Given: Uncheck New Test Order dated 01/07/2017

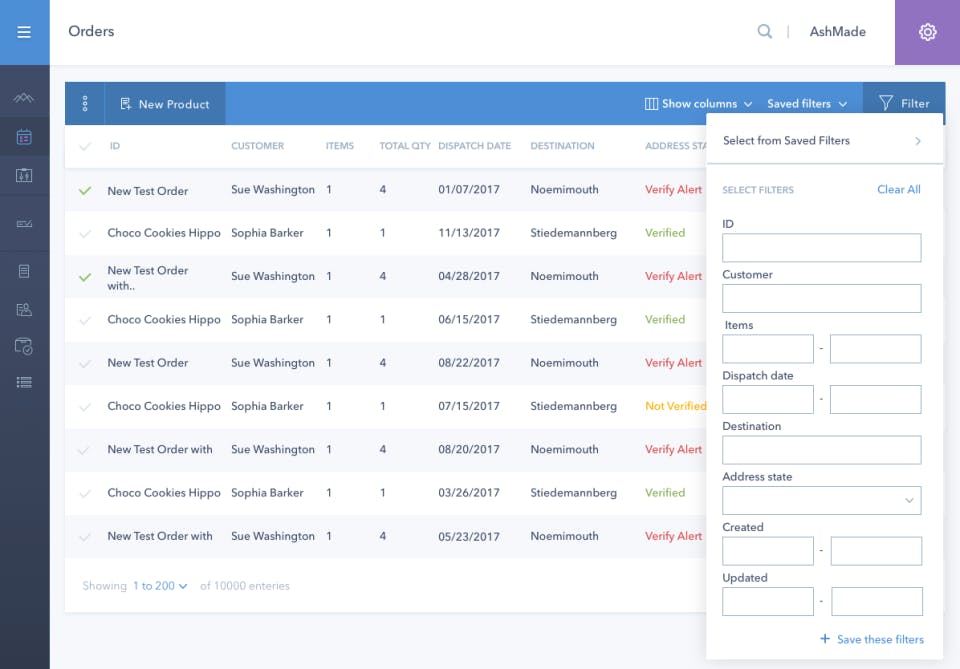Looking at the screenshot, I should 85,190.
